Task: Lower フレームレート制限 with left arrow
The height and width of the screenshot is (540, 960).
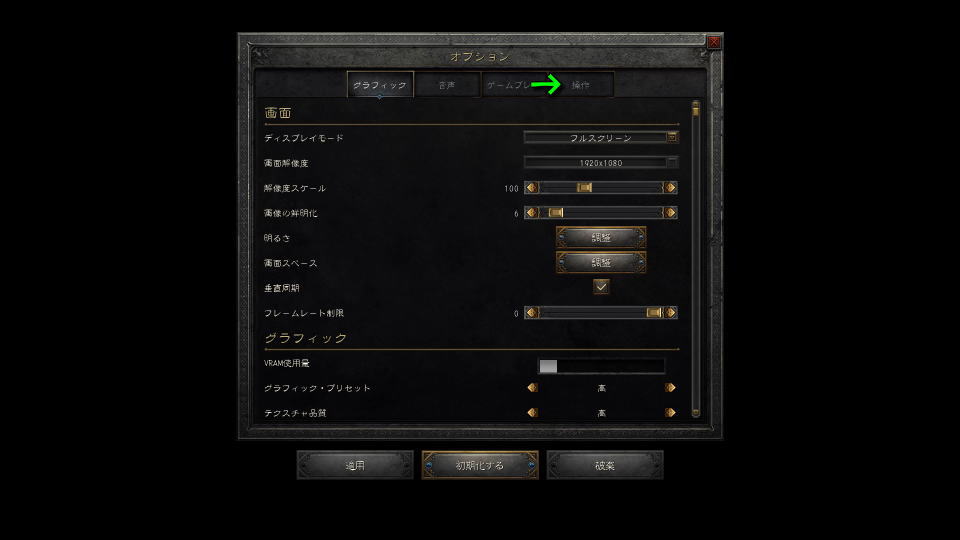Action: pos(531,313)
